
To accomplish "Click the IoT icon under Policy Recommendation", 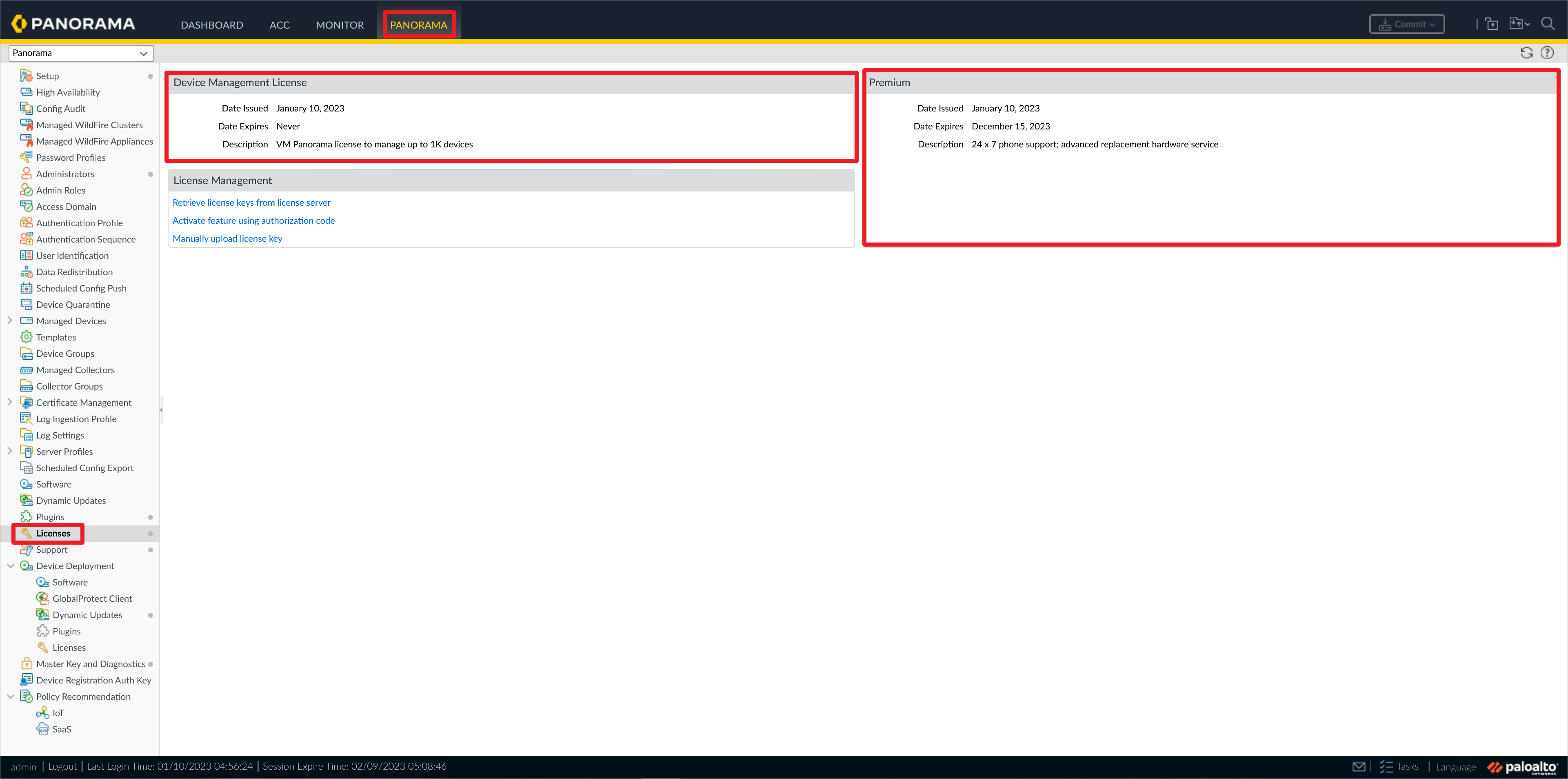I will [x=42, y=712].
